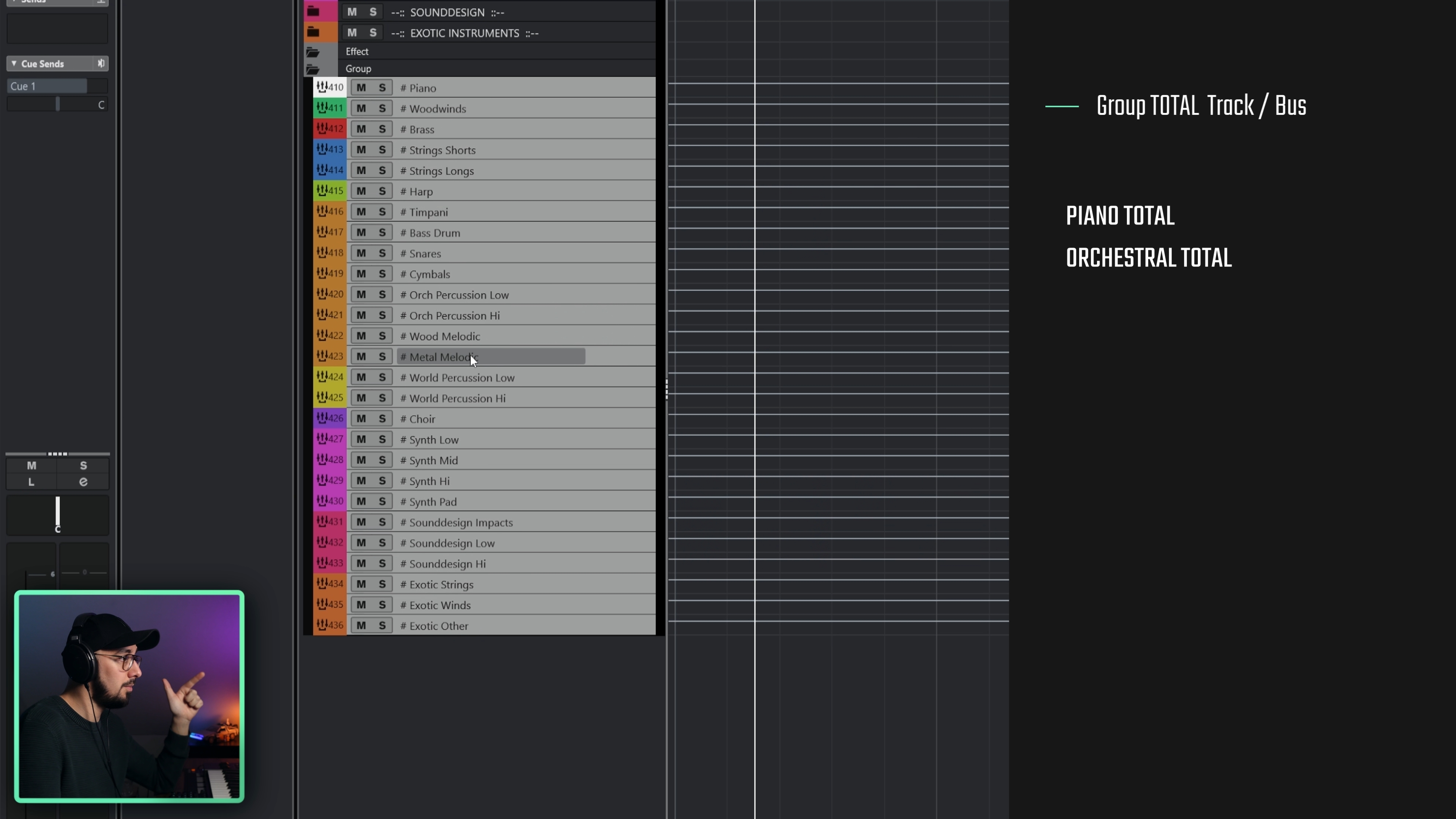Click the inspector Listen L button
This screenshot has width=1456, height=819.
click(x=31, y=482)
